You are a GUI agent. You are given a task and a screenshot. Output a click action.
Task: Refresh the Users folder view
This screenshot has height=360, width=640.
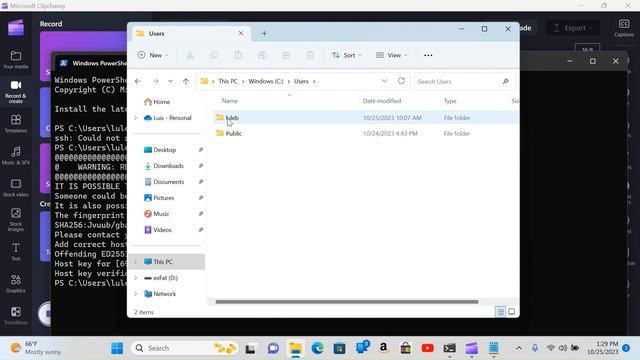[x=401, y=81]
